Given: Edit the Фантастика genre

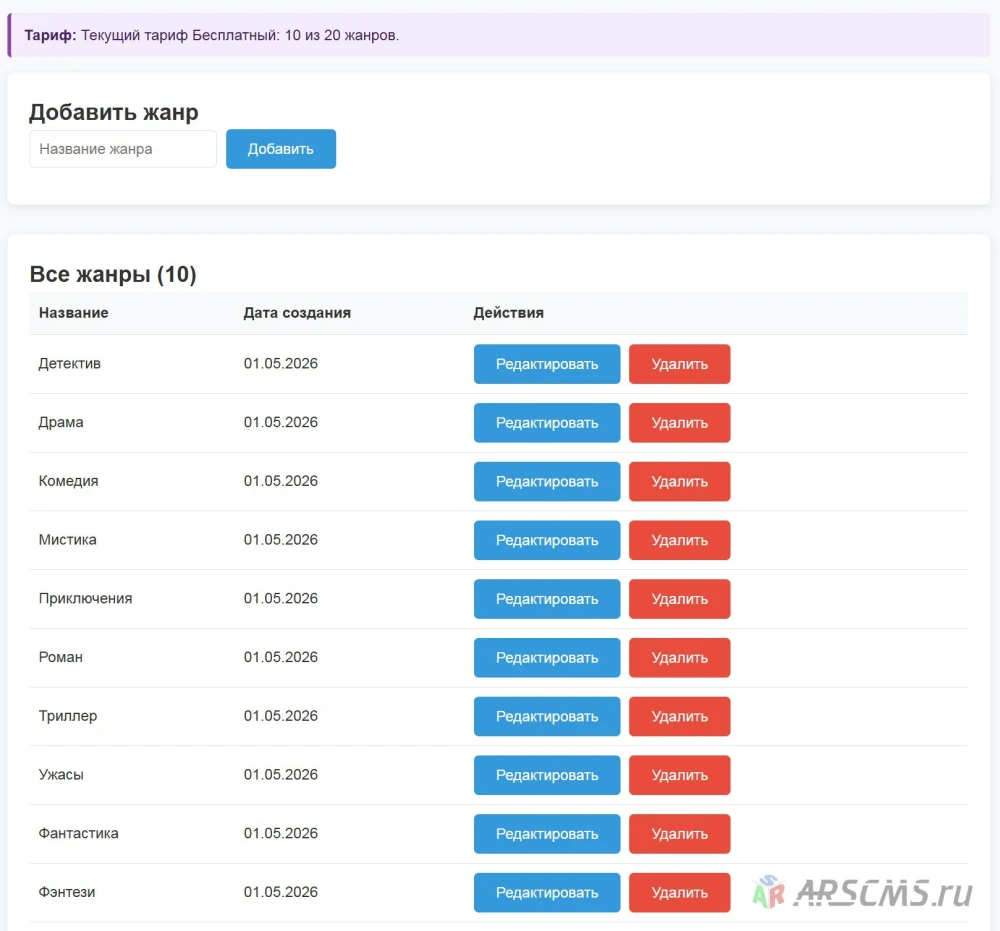Looking at the screenshot, I should coord(547,833).
